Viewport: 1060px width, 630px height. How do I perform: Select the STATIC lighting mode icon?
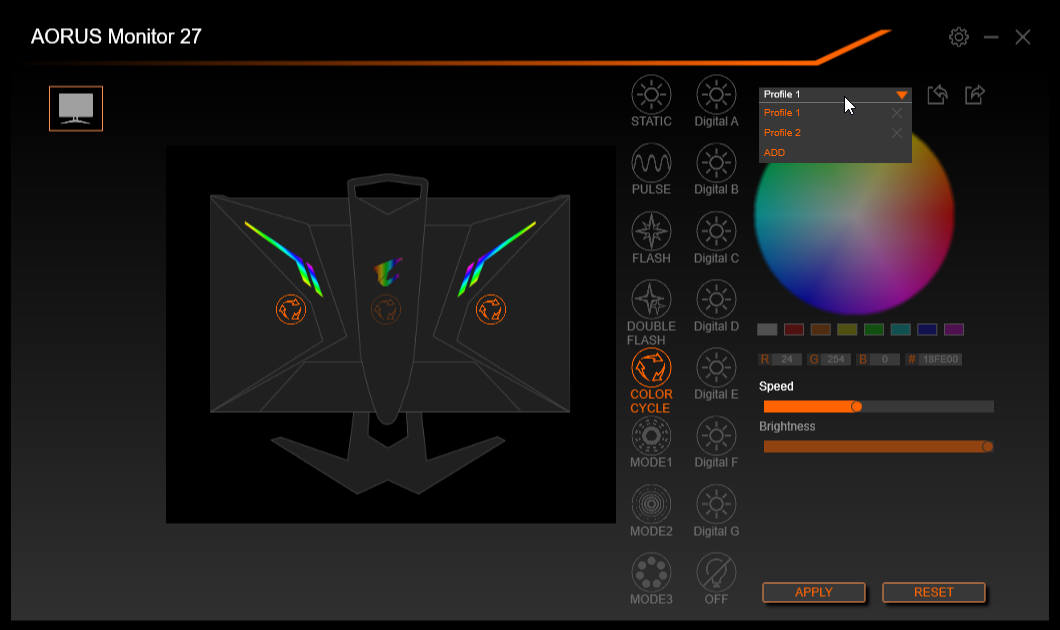pos(651,95)
